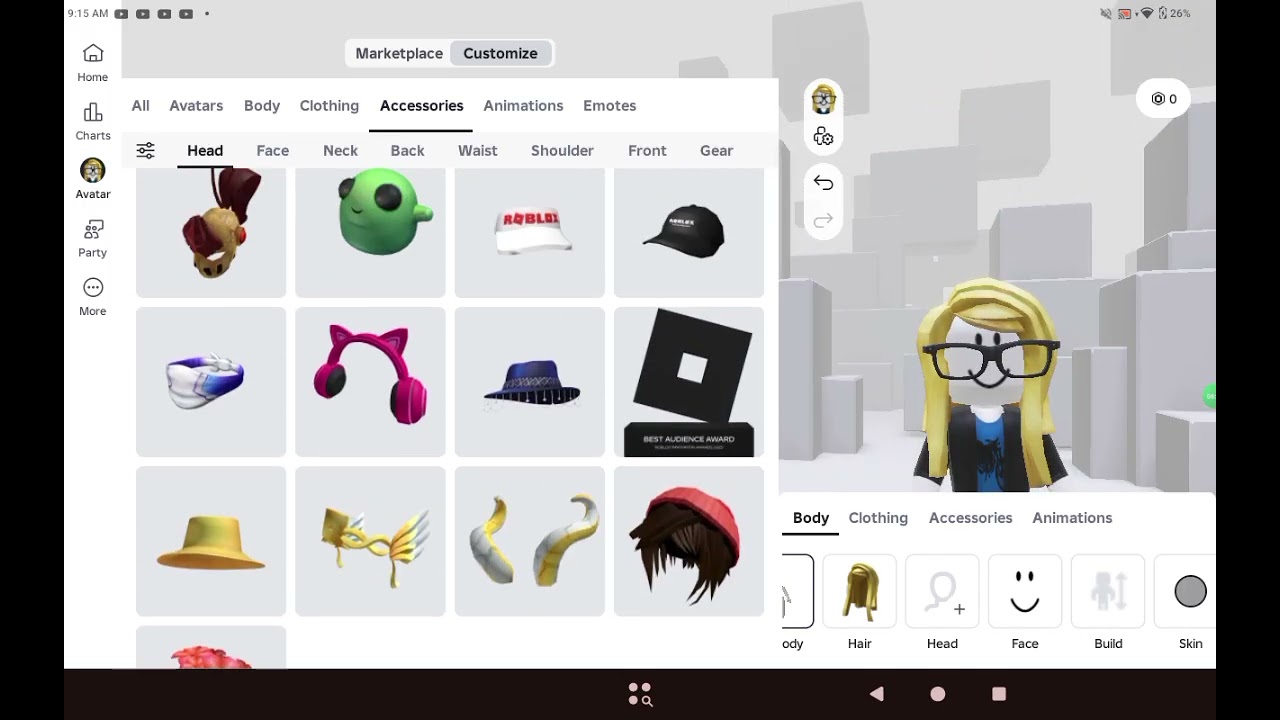
Task: Select the Back accessory subcategory
Action: [x=408, y=151]
